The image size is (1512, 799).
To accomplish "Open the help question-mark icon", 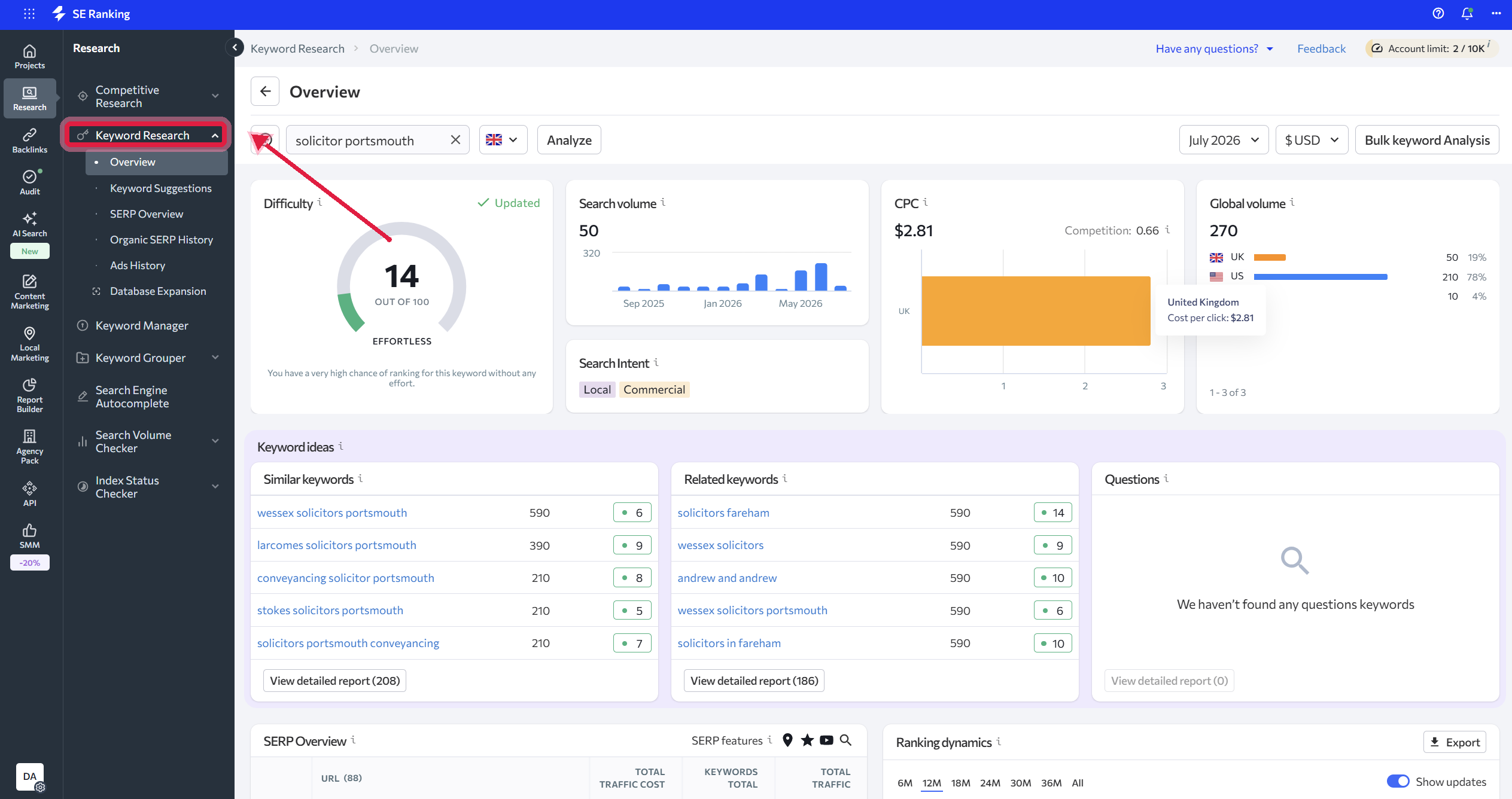I will pos(1438,14).
